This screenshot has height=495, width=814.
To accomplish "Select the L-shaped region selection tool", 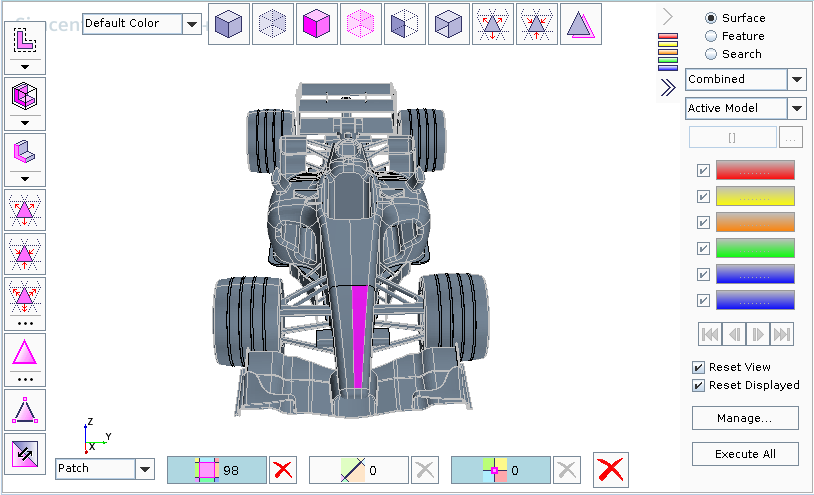I will click(24, 40).
